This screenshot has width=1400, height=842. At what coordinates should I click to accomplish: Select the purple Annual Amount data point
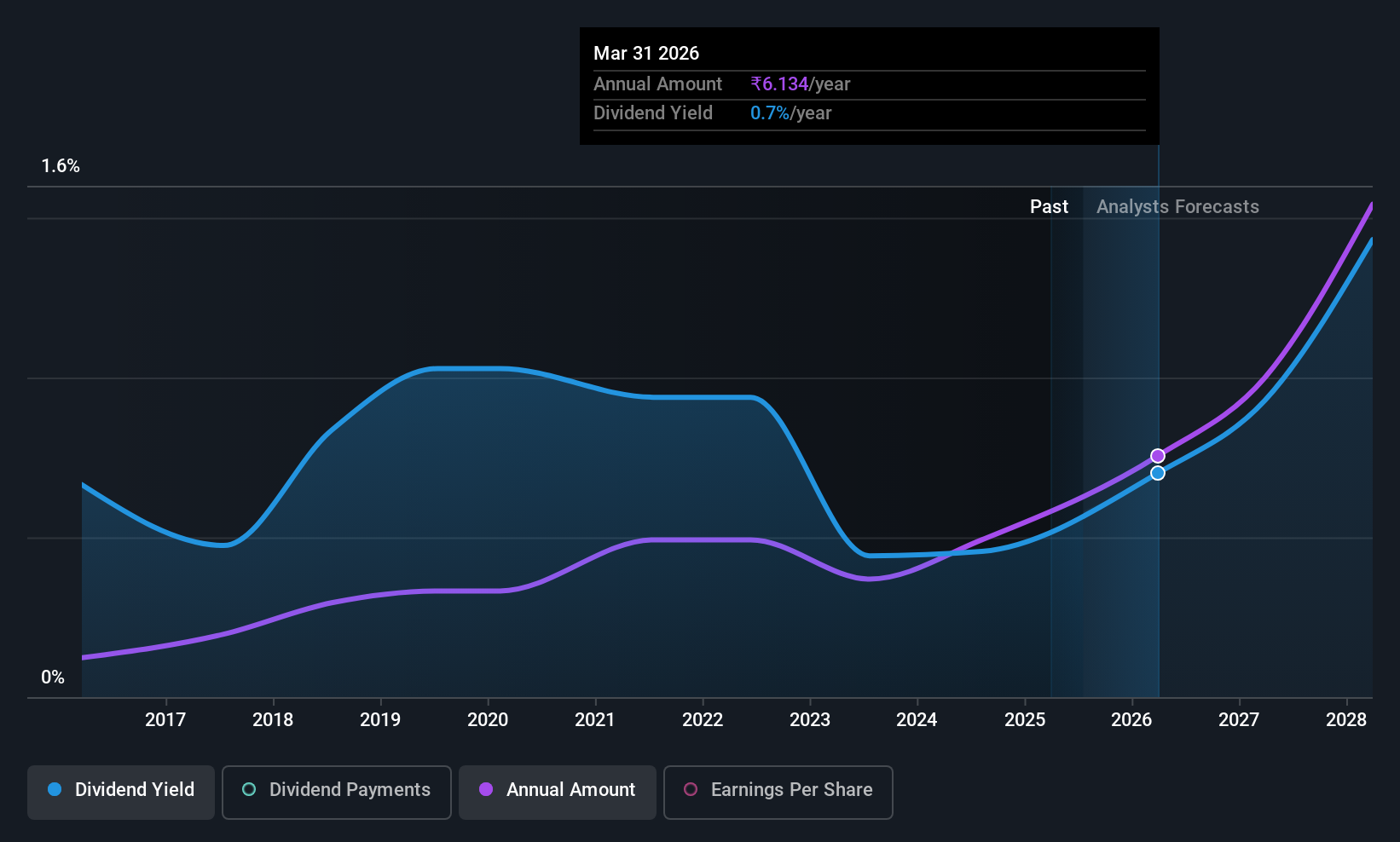pyautogui.click(x=1158, y=456)
